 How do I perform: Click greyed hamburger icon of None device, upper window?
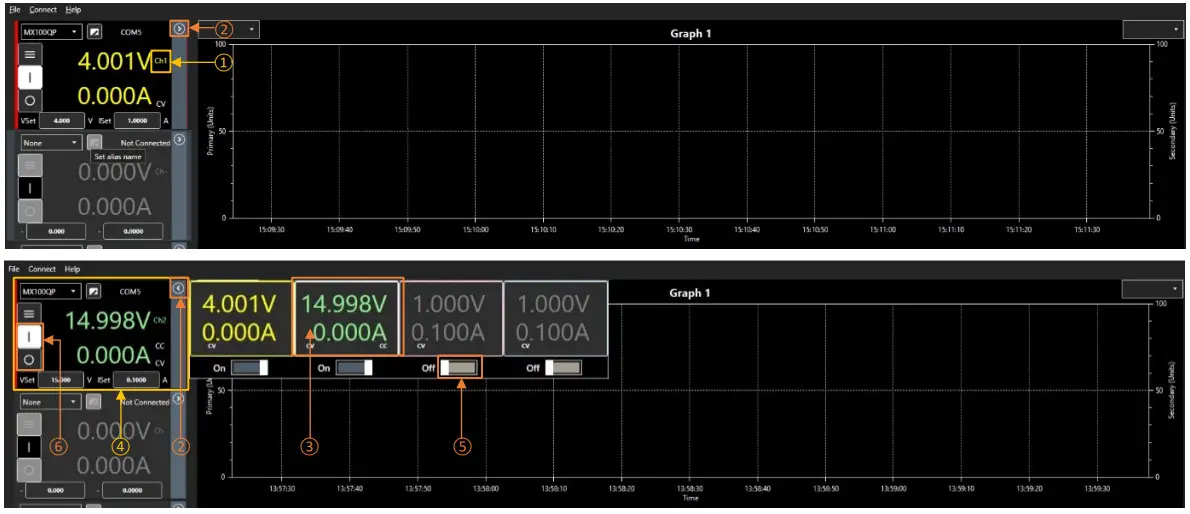pos(30,165)
